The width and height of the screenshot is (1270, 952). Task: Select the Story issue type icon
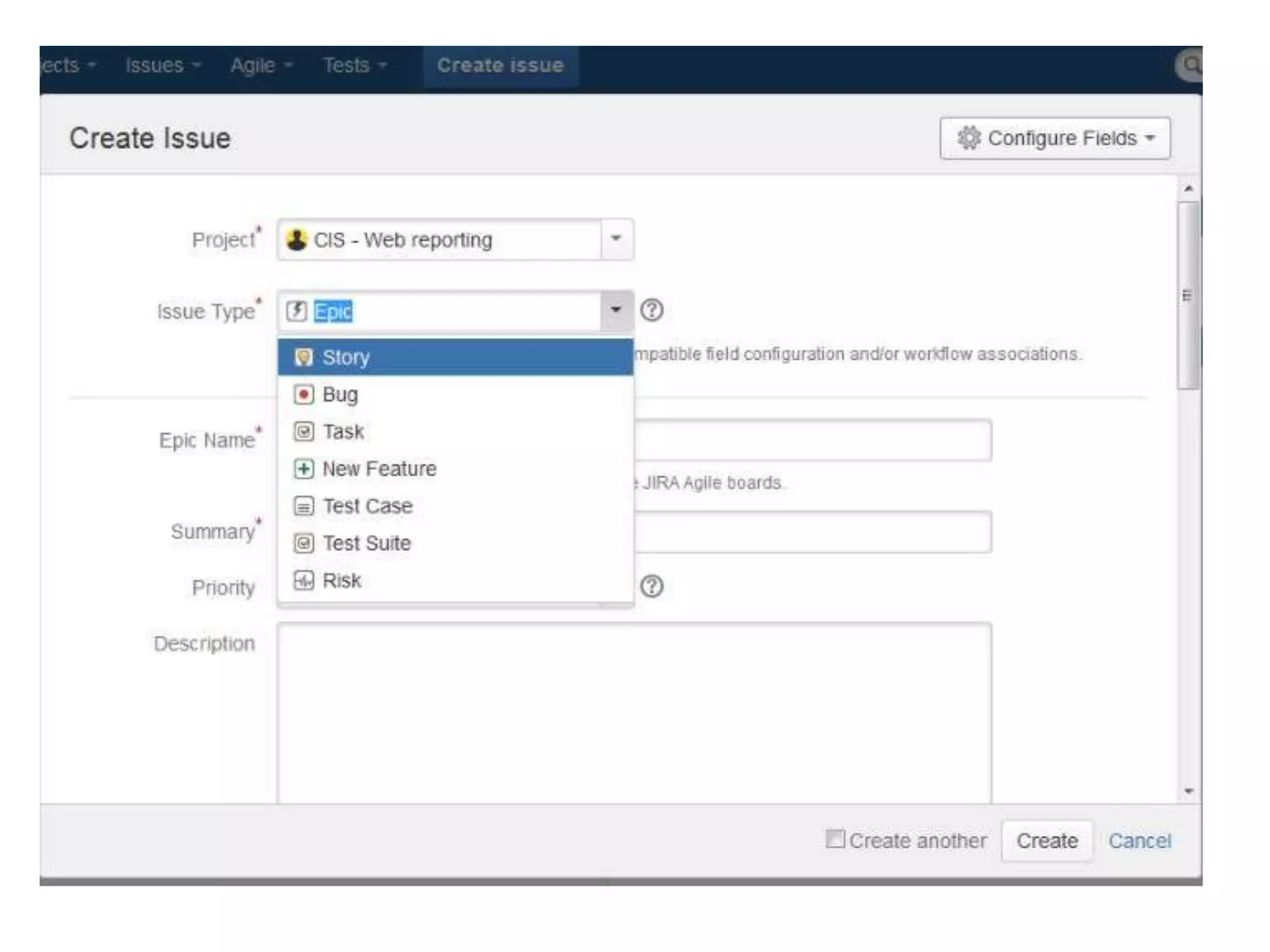pyautogui.click(x=303, y=358)
